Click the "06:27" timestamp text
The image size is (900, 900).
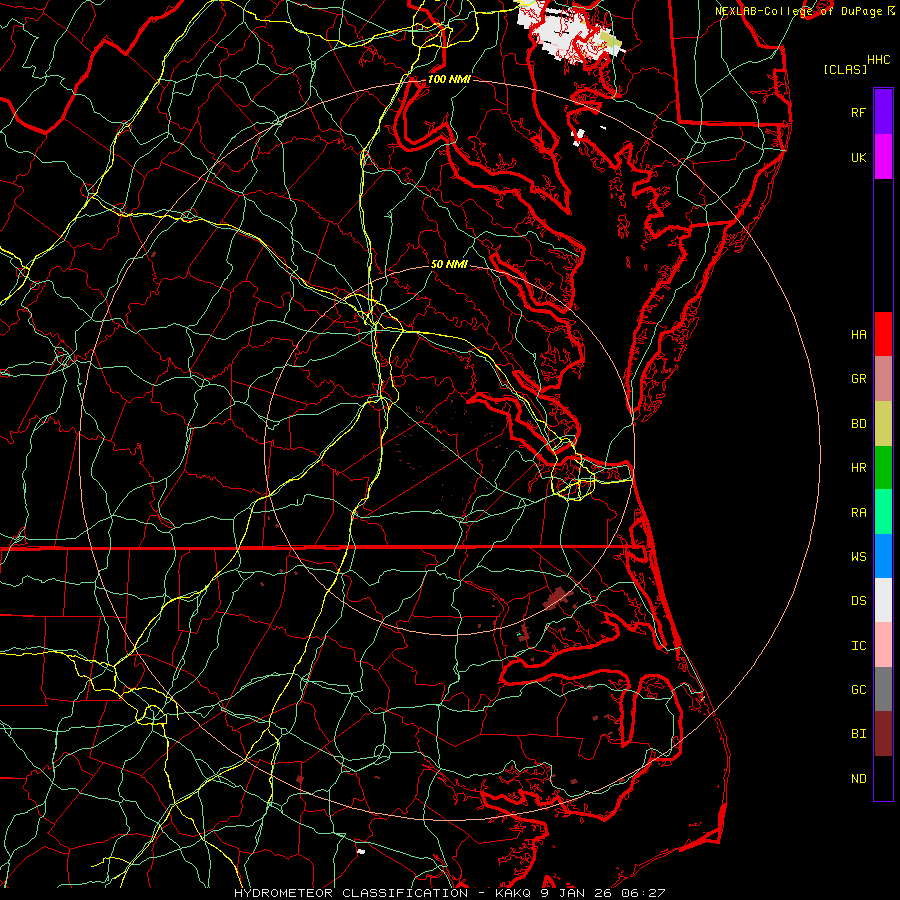click(x=642, y=893)
